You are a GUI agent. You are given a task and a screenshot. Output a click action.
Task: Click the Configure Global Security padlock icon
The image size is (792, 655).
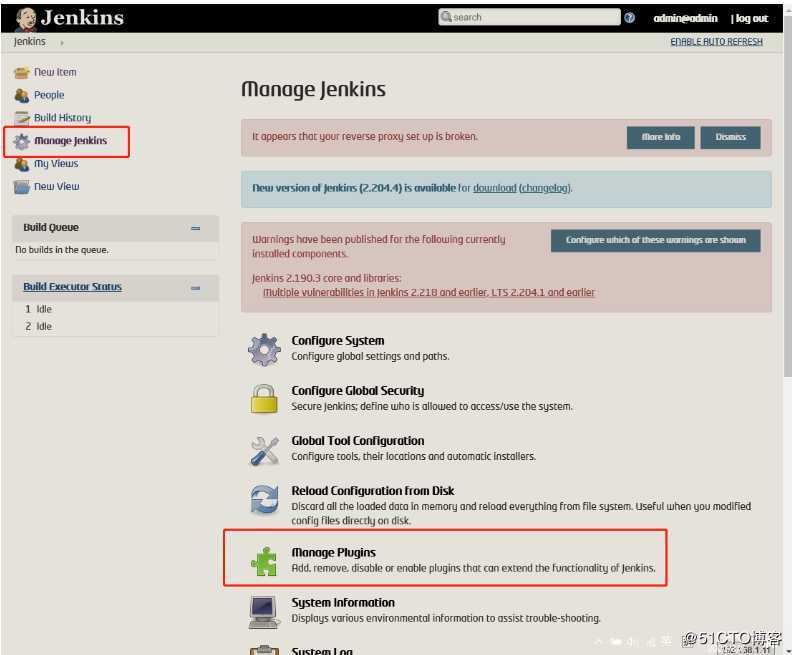(x=264, y=399)
